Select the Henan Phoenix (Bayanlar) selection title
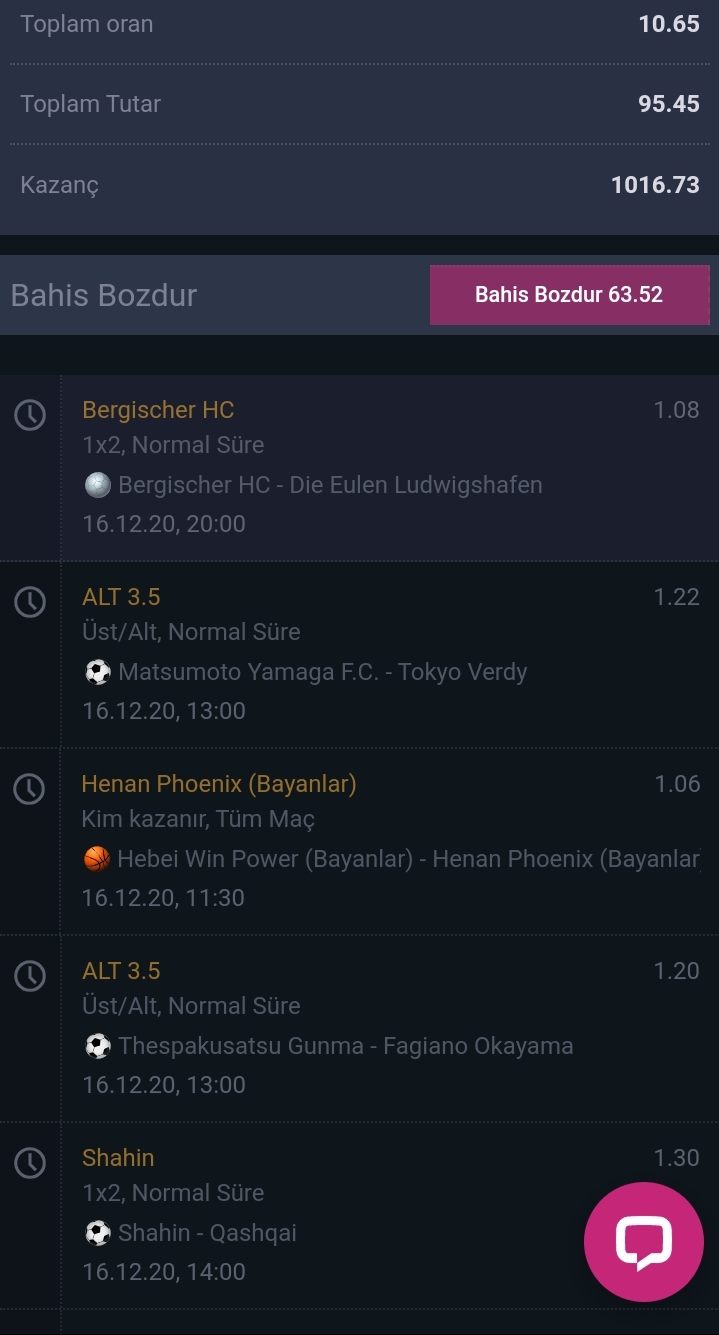This screenshot has height=1335, width=719. [x=219, y=784]
